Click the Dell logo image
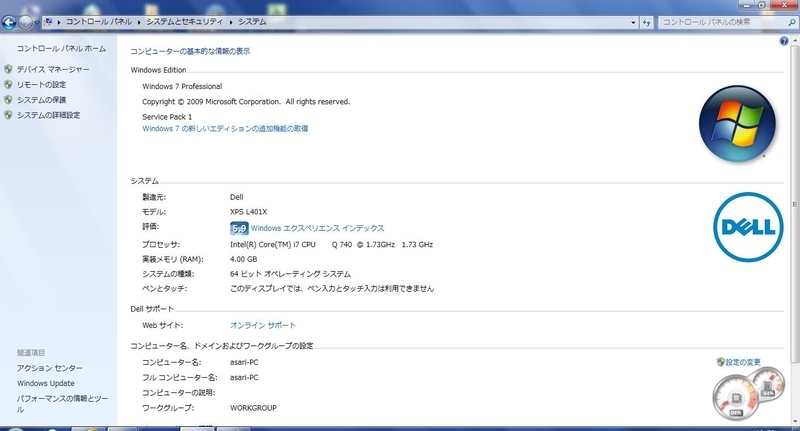The image size is (800, 431). 748,227
